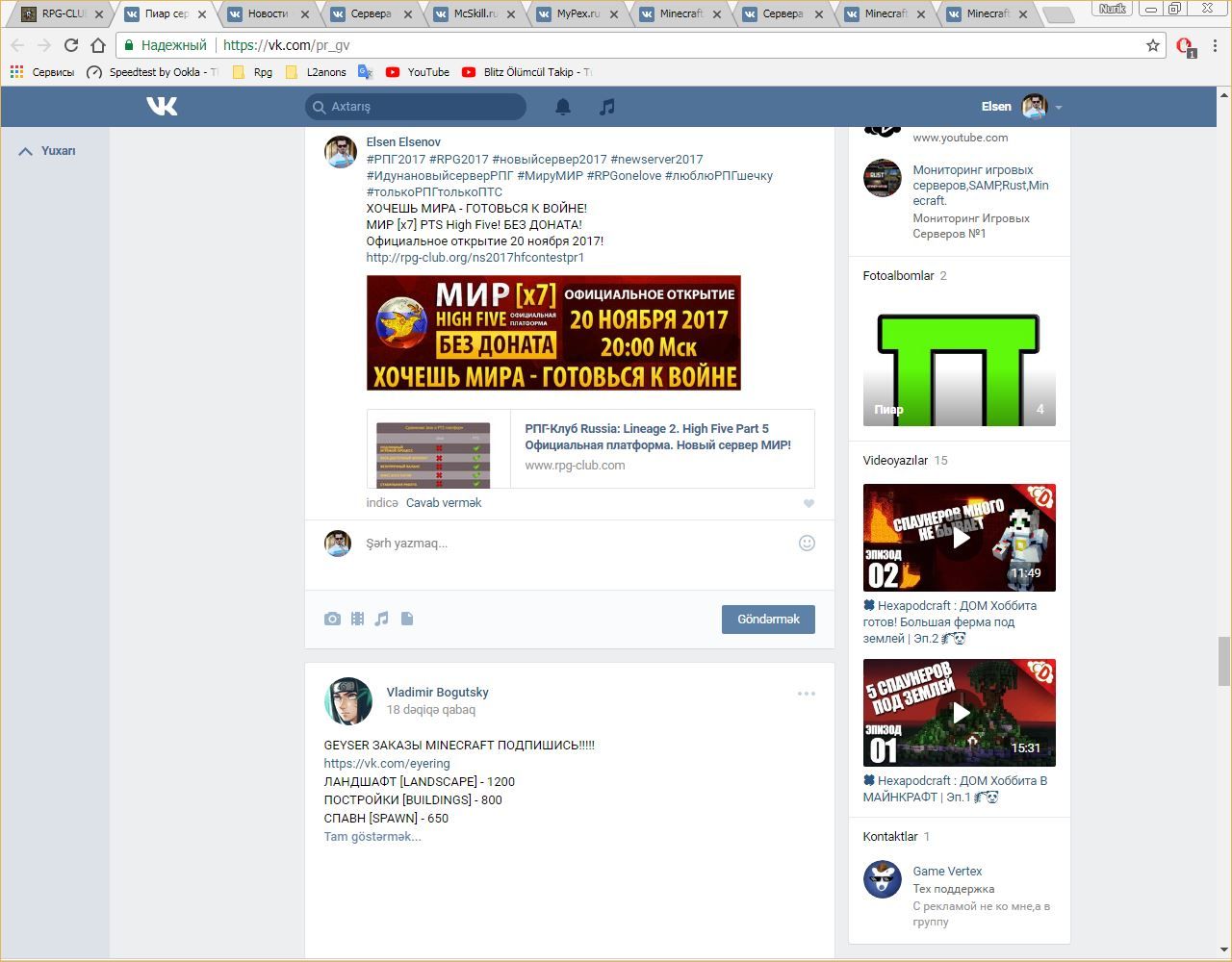Click Cavab vermək to reply
The image size is (1232, 962).
444,503
